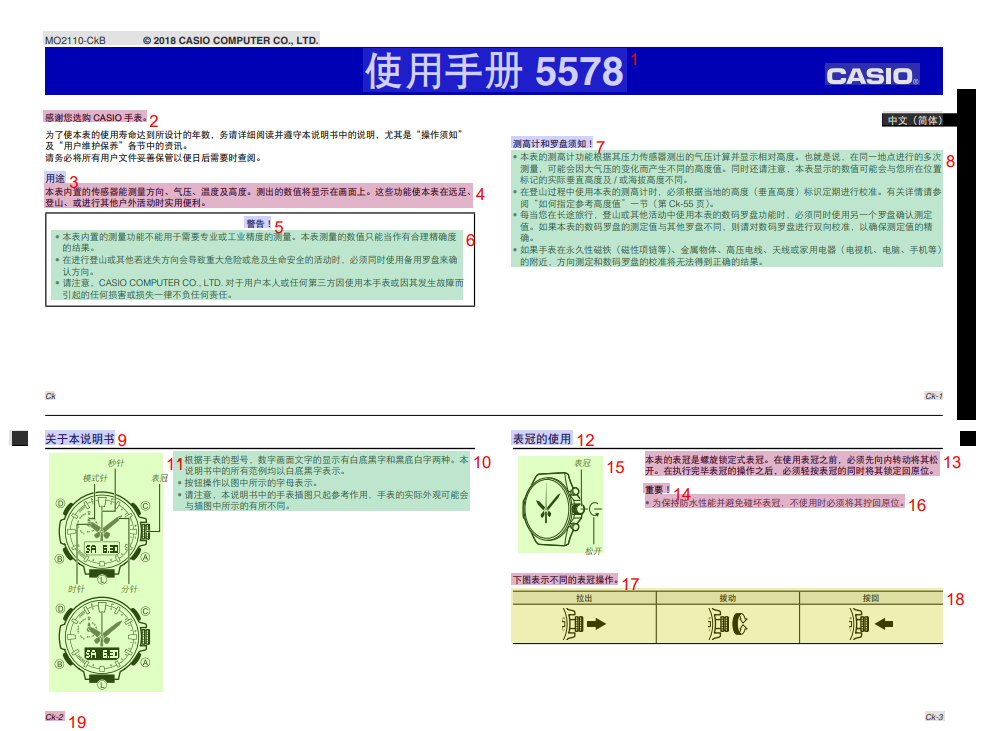Screen dimensions: 984x731
Task: Click the page number Ck-3
Action: (934, 717)
